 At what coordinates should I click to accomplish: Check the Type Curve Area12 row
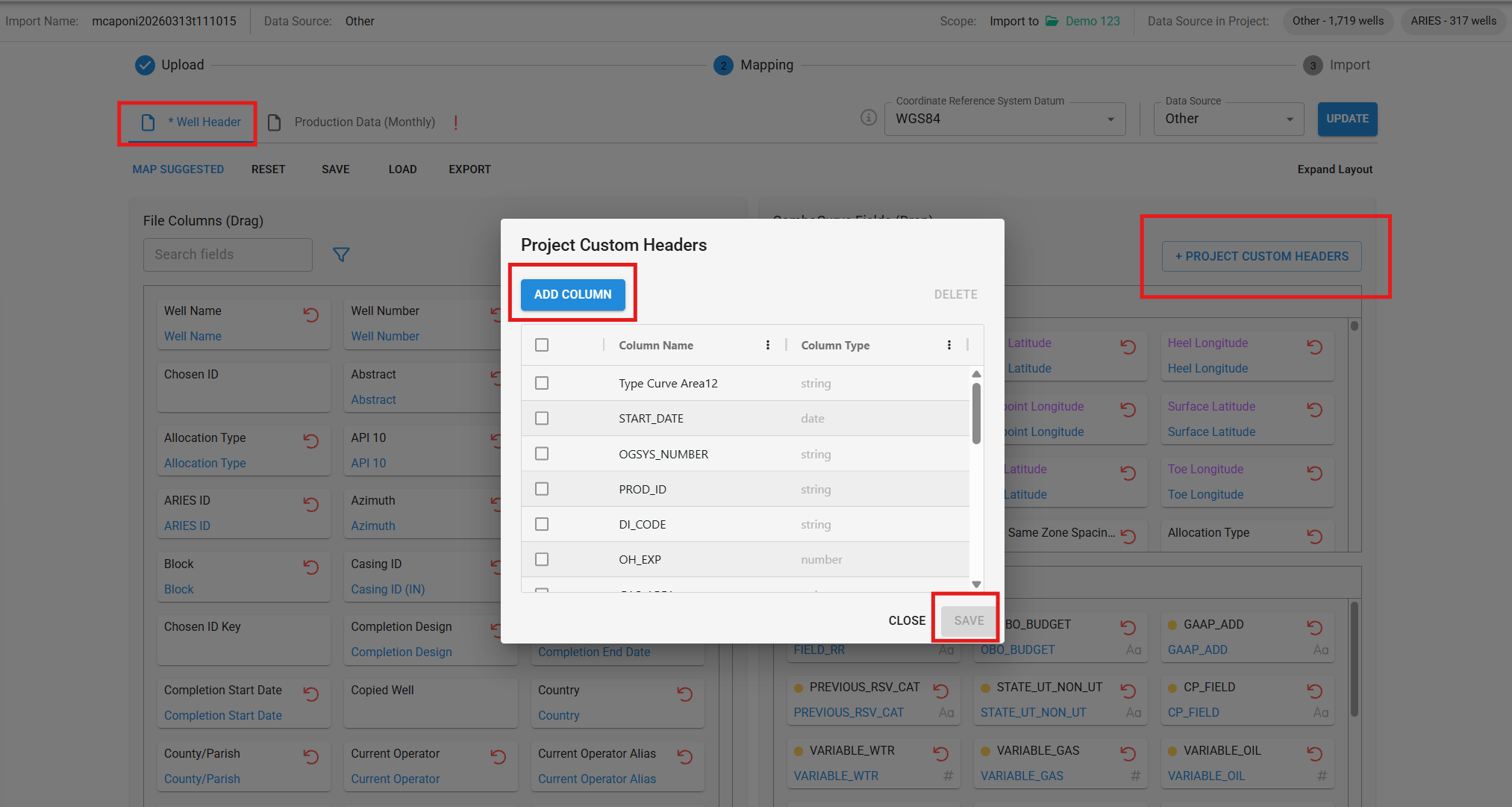click(x=542, y=383)
